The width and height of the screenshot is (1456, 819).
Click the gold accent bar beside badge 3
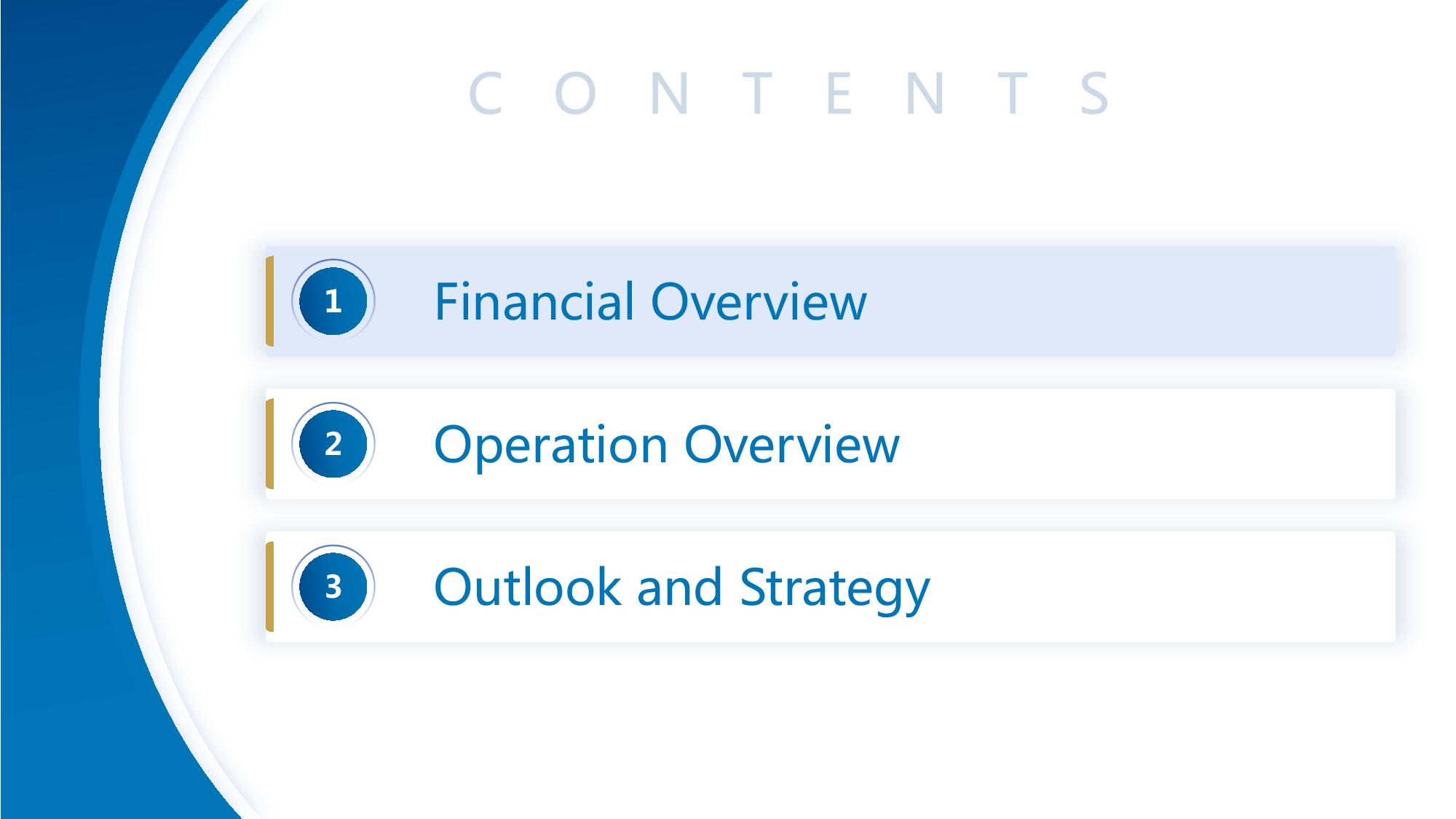click(x=269, y=586)
